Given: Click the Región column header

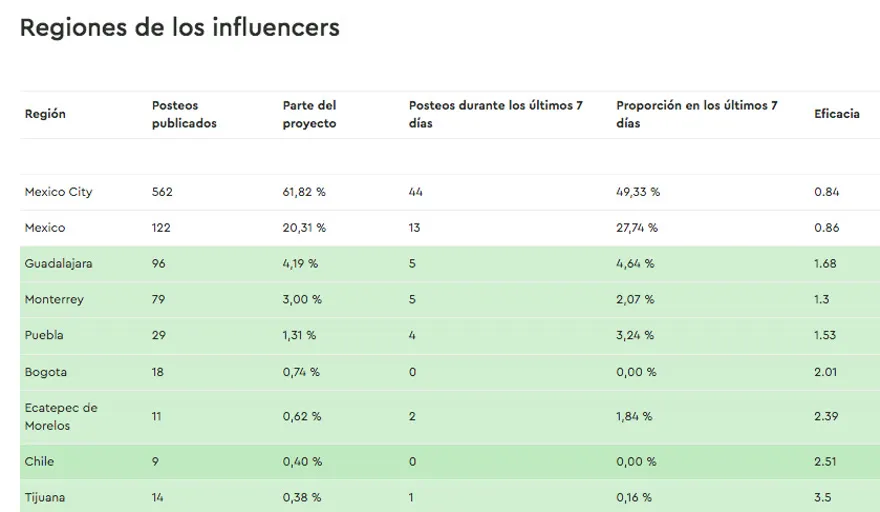Looking at the screenshot, I should click(x=45, y=114).
